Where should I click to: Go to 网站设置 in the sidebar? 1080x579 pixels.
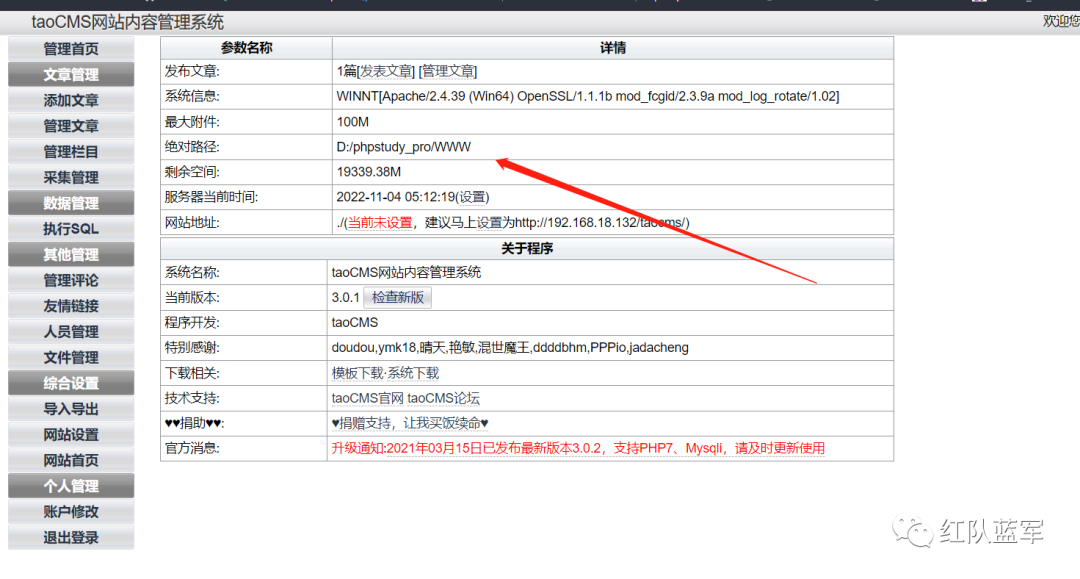(71, 434)
